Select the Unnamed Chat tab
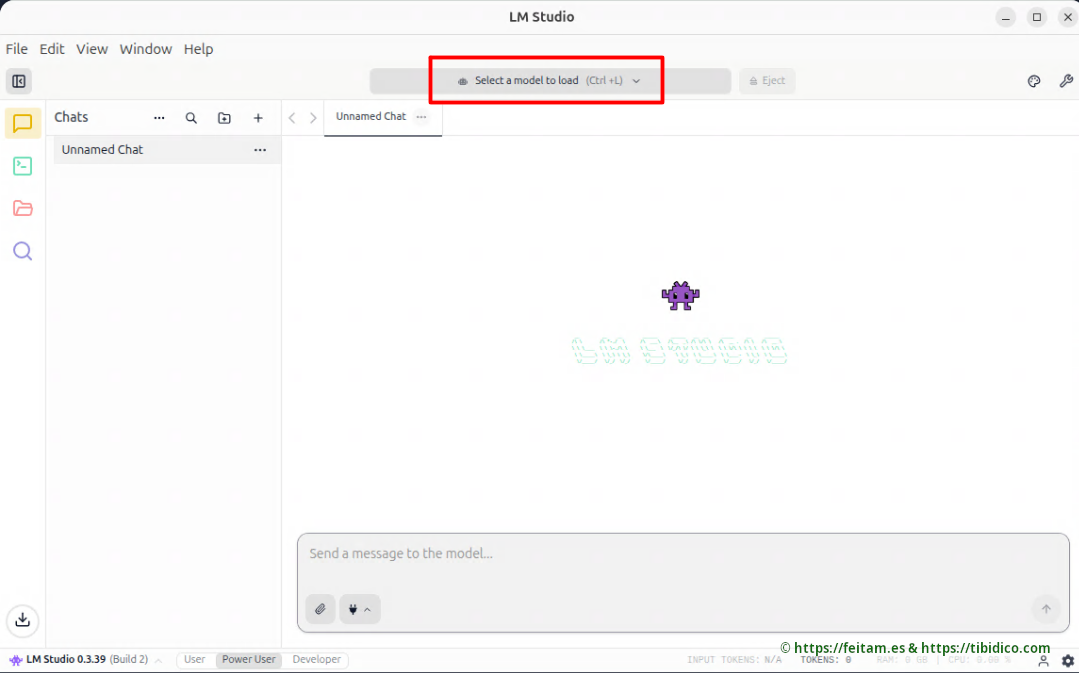This screenshot has height=673, width=1079. pyautogui.click(x=371, y=117)
